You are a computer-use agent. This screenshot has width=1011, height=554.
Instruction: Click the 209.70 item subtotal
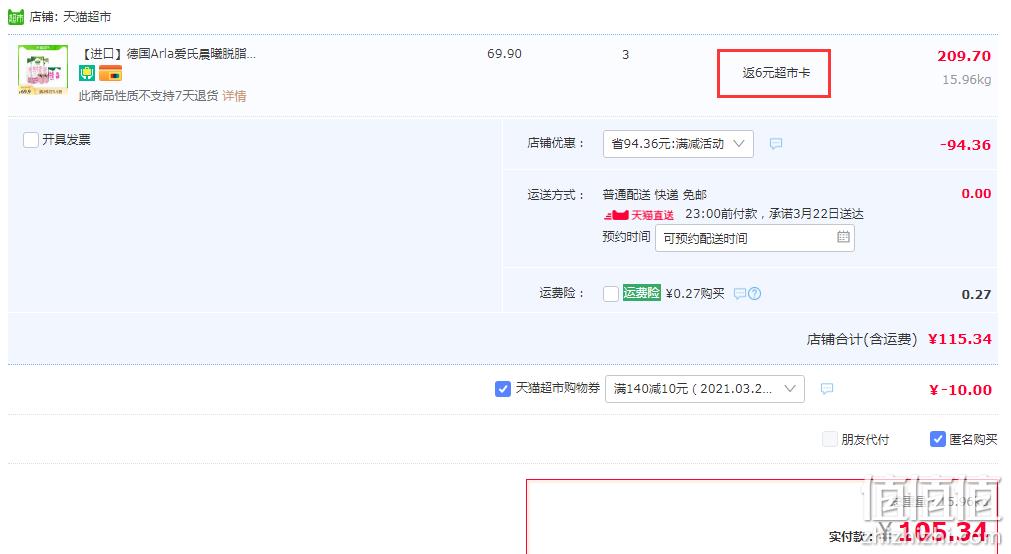click(964, 56)
